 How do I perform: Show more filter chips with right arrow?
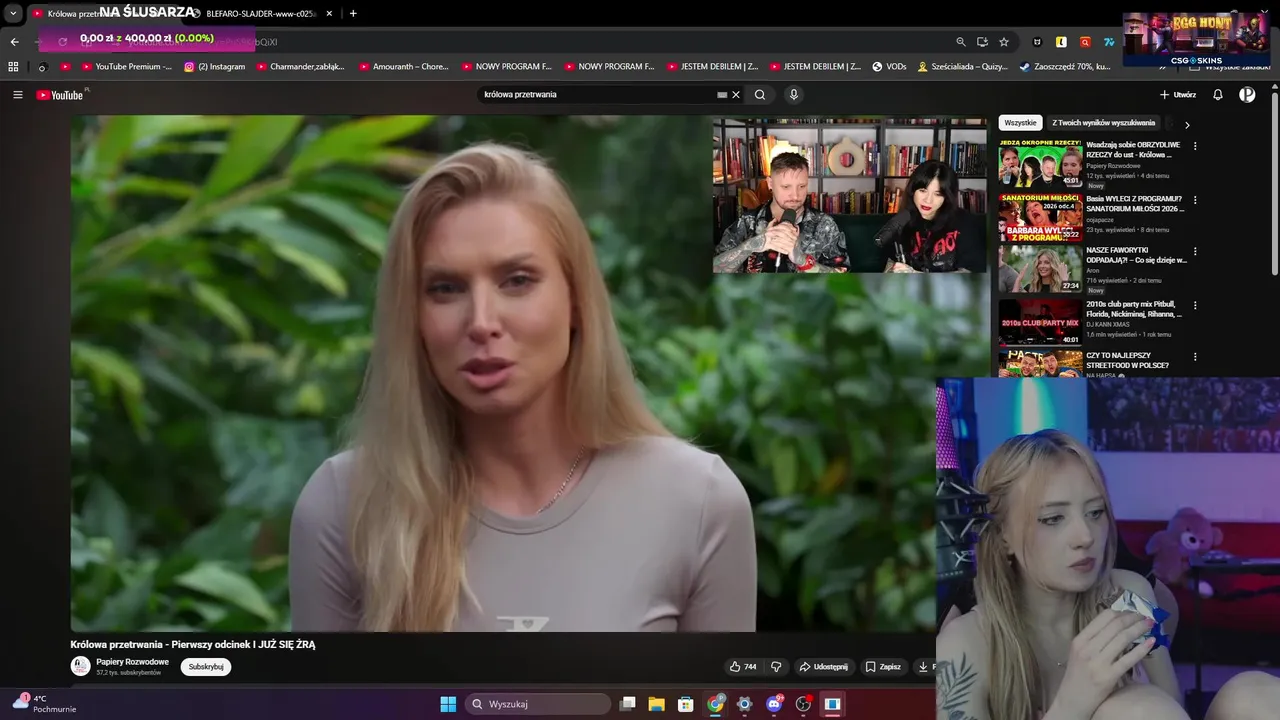coord(1187,125)
